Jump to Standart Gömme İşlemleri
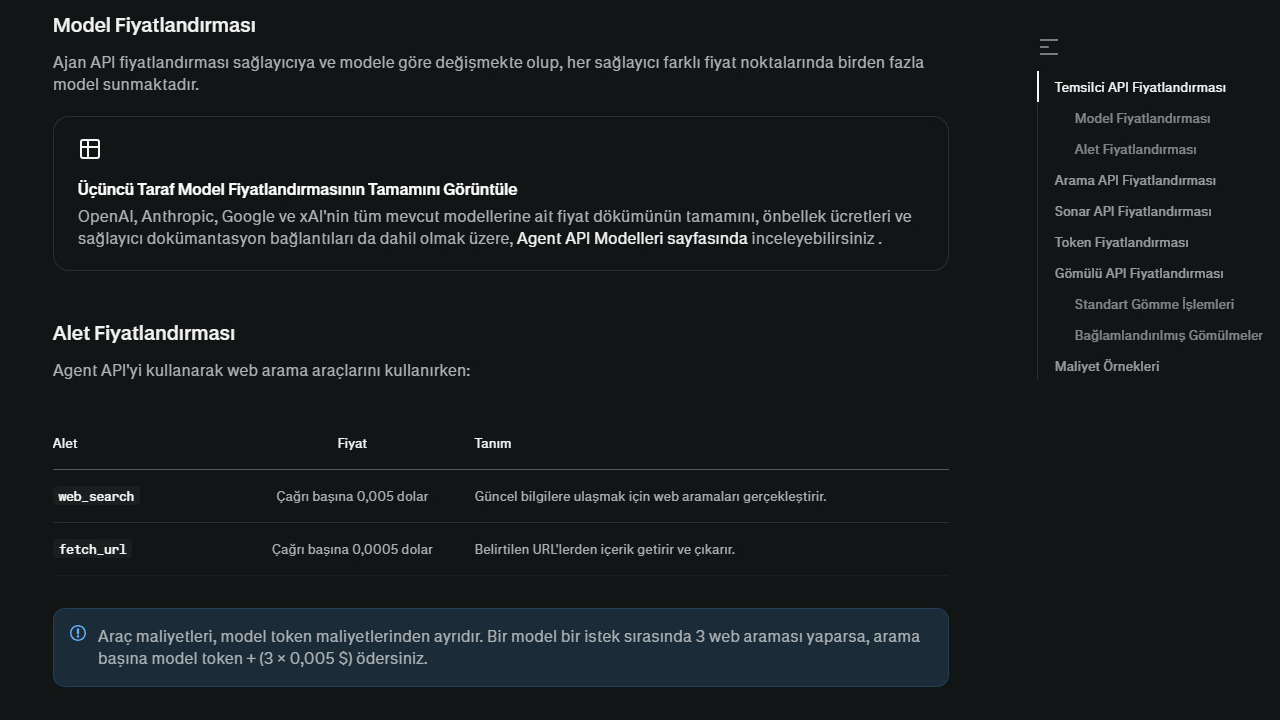 [x=1154, y=304]
